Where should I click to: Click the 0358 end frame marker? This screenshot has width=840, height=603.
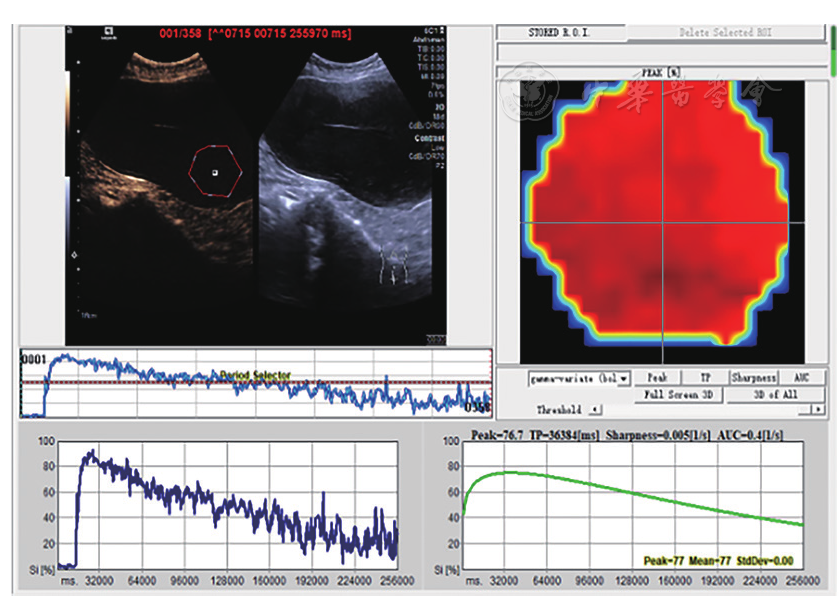pyautogui.click(x=478, y=408)
